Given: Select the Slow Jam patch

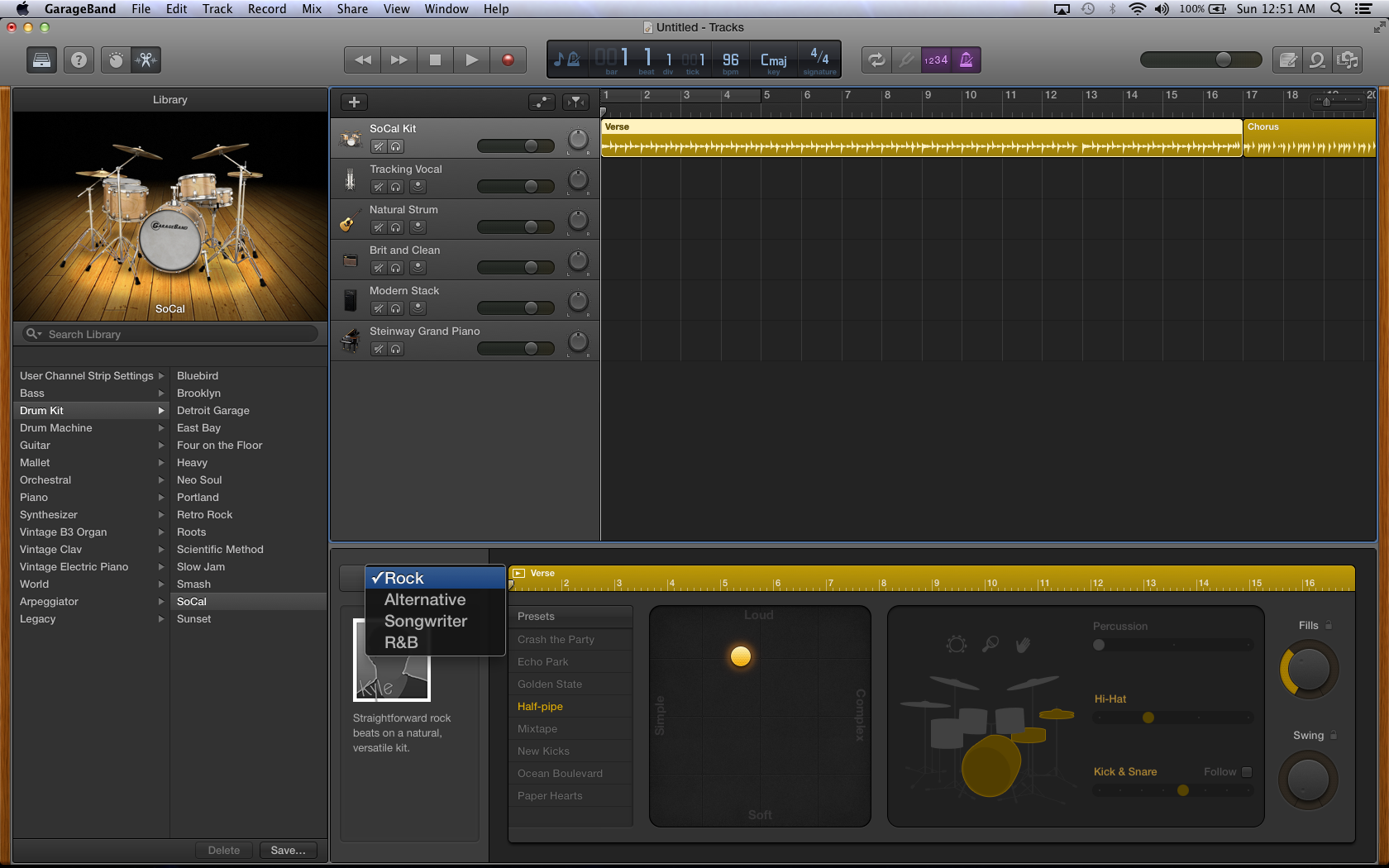Looking at the screenshot, I should (248, 566).
